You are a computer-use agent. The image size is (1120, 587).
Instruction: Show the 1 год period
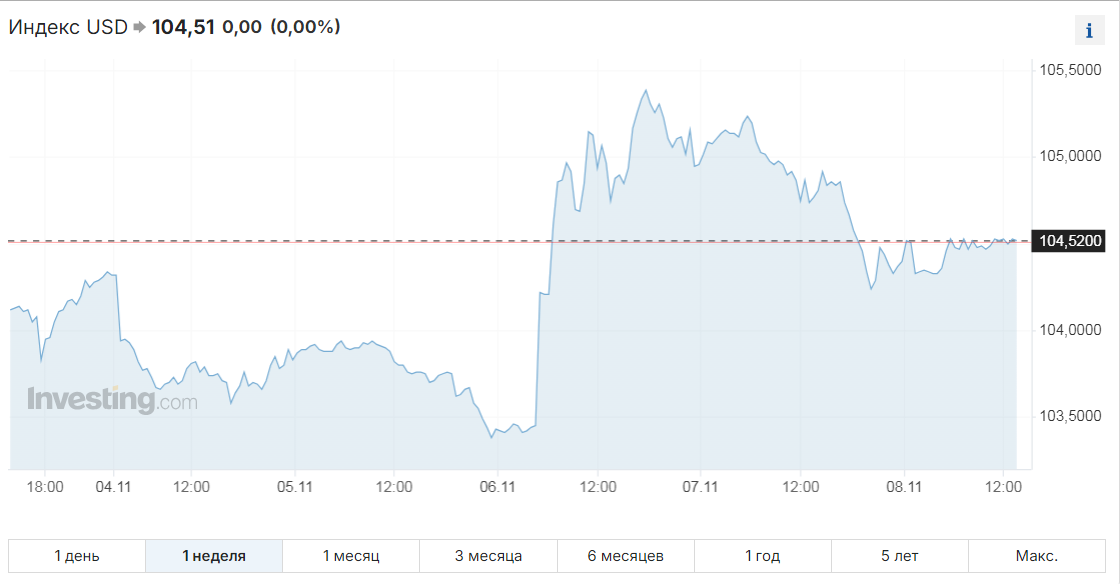click(x=763, y=556)
